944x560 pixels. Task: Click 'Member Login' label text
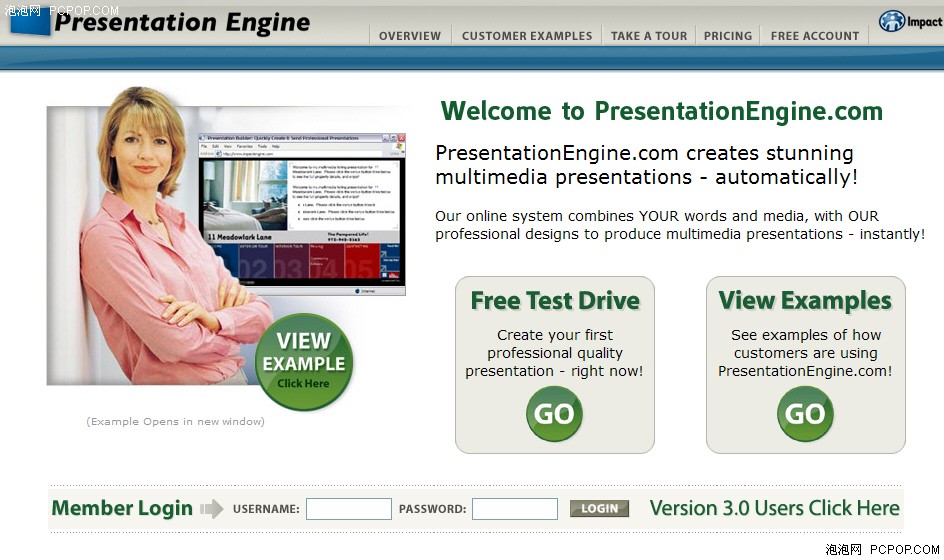[x=122, y=508]
